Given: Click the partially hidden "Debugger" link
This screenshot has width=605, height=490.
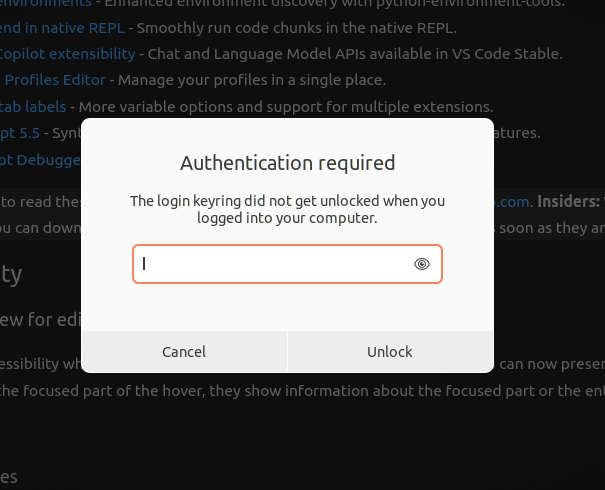Looking at the screenshot, I should [x=40, y=158].
